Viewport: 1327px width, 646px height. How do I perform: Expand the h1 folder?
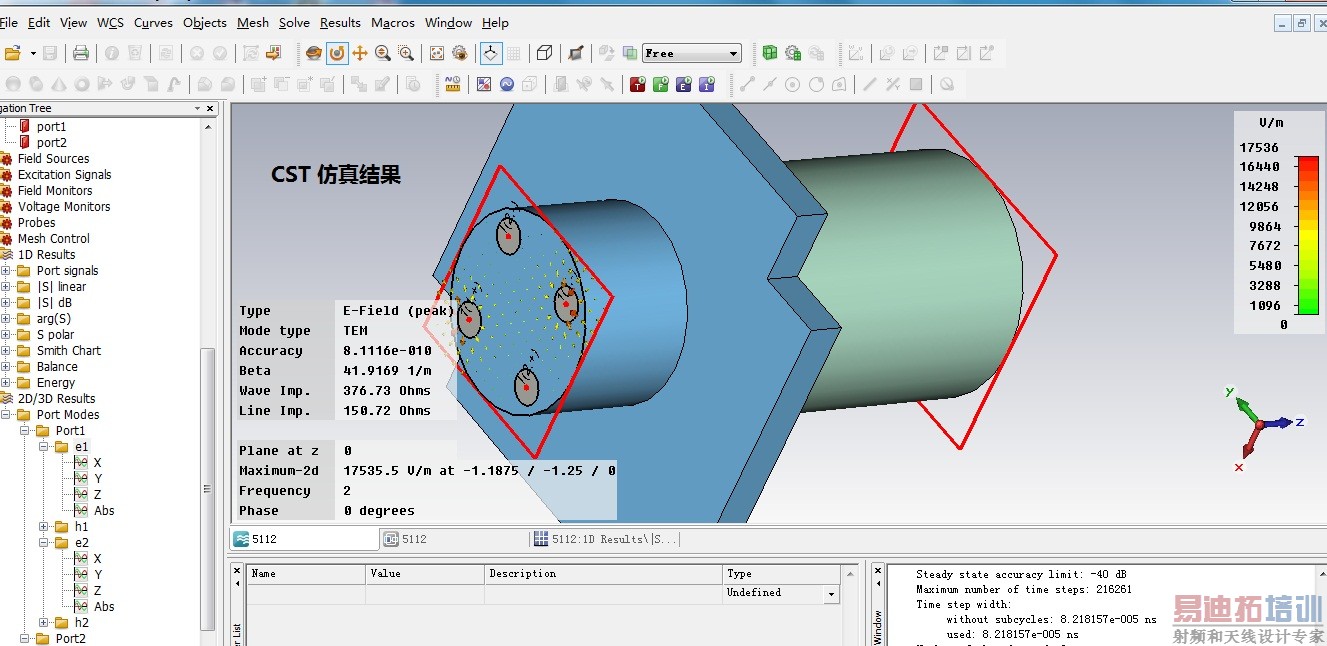coord(44,527)
